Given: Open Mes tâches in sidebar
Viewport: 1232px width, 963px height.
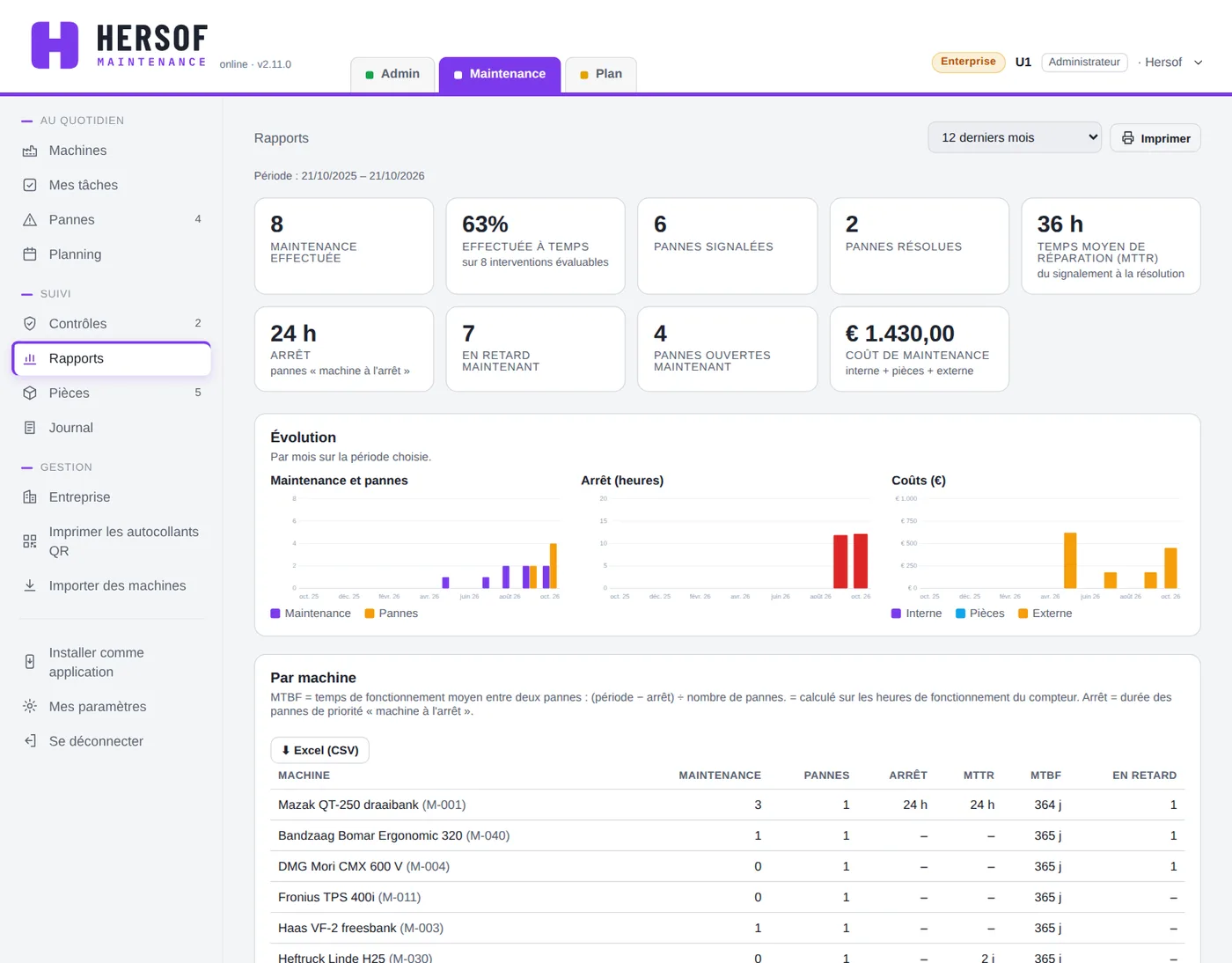Looking at the screenshot, I should 112,185.
